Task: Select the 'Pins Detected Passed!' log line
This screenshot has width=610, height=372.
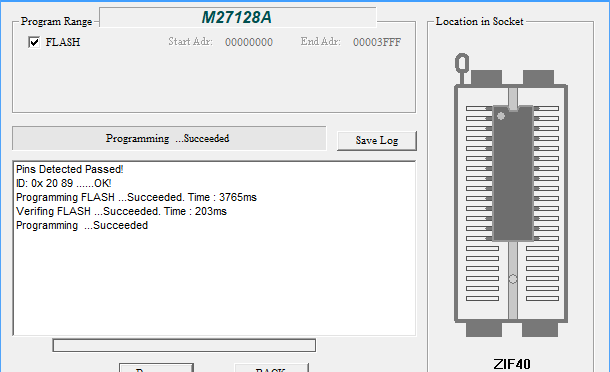Action: [x=70, y=169]
